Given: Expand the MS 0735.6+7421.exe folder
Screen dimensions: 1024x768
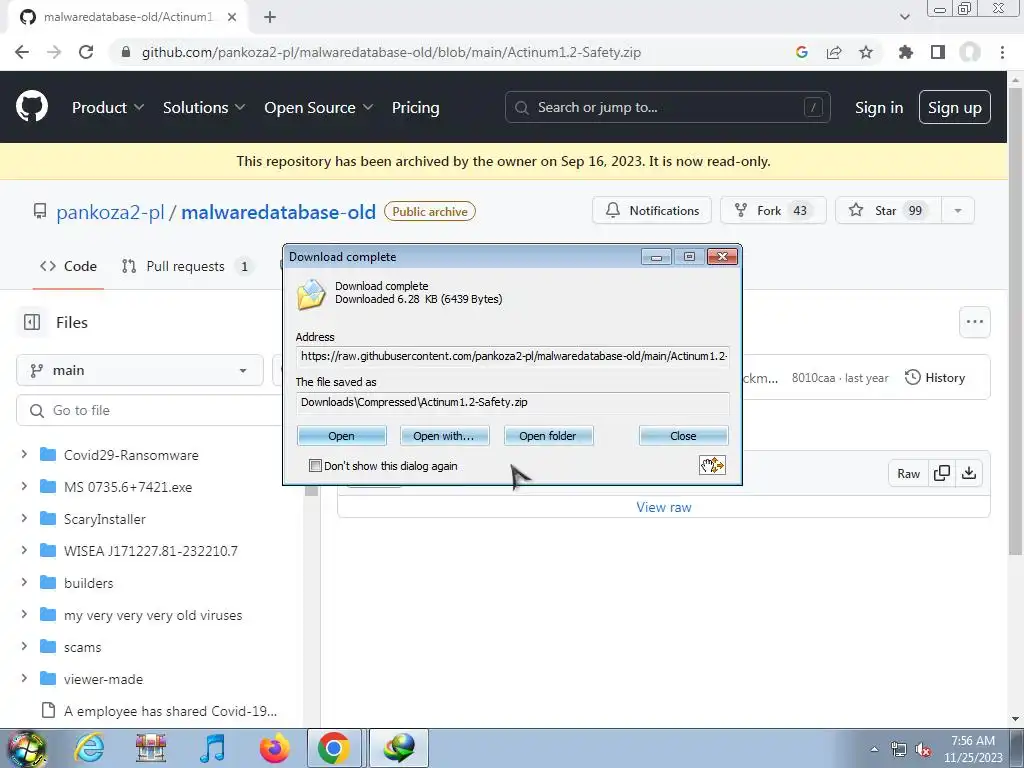Looking at the screenshot, I should point(24,486).
